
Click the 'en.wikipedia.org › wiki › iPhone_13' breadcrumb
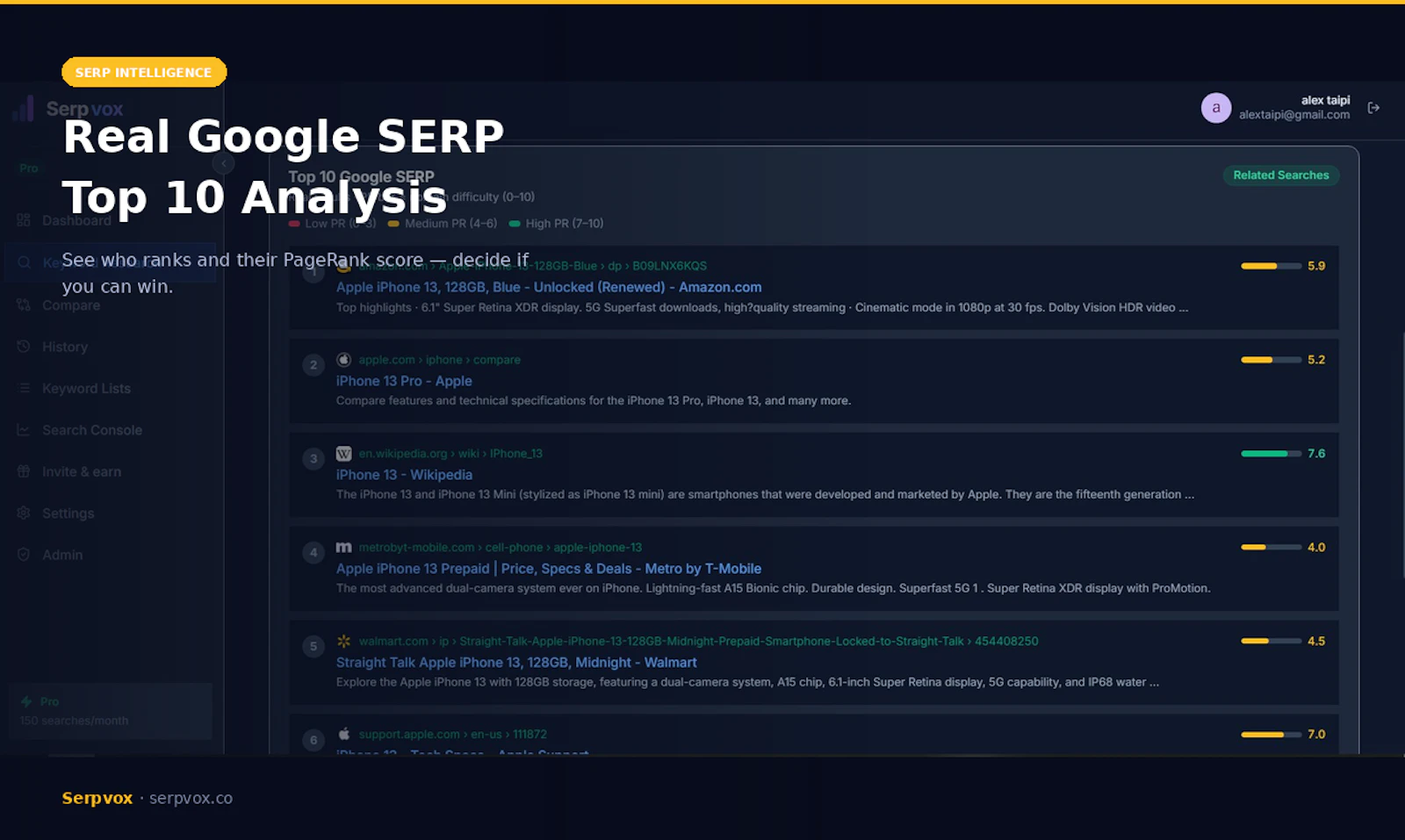click(x=450, y=454)
